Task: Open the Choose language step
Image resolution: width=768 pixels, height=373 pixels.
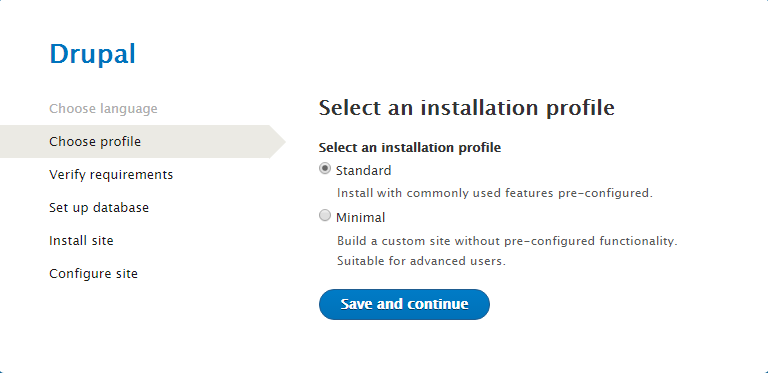Action: [103, 109]
